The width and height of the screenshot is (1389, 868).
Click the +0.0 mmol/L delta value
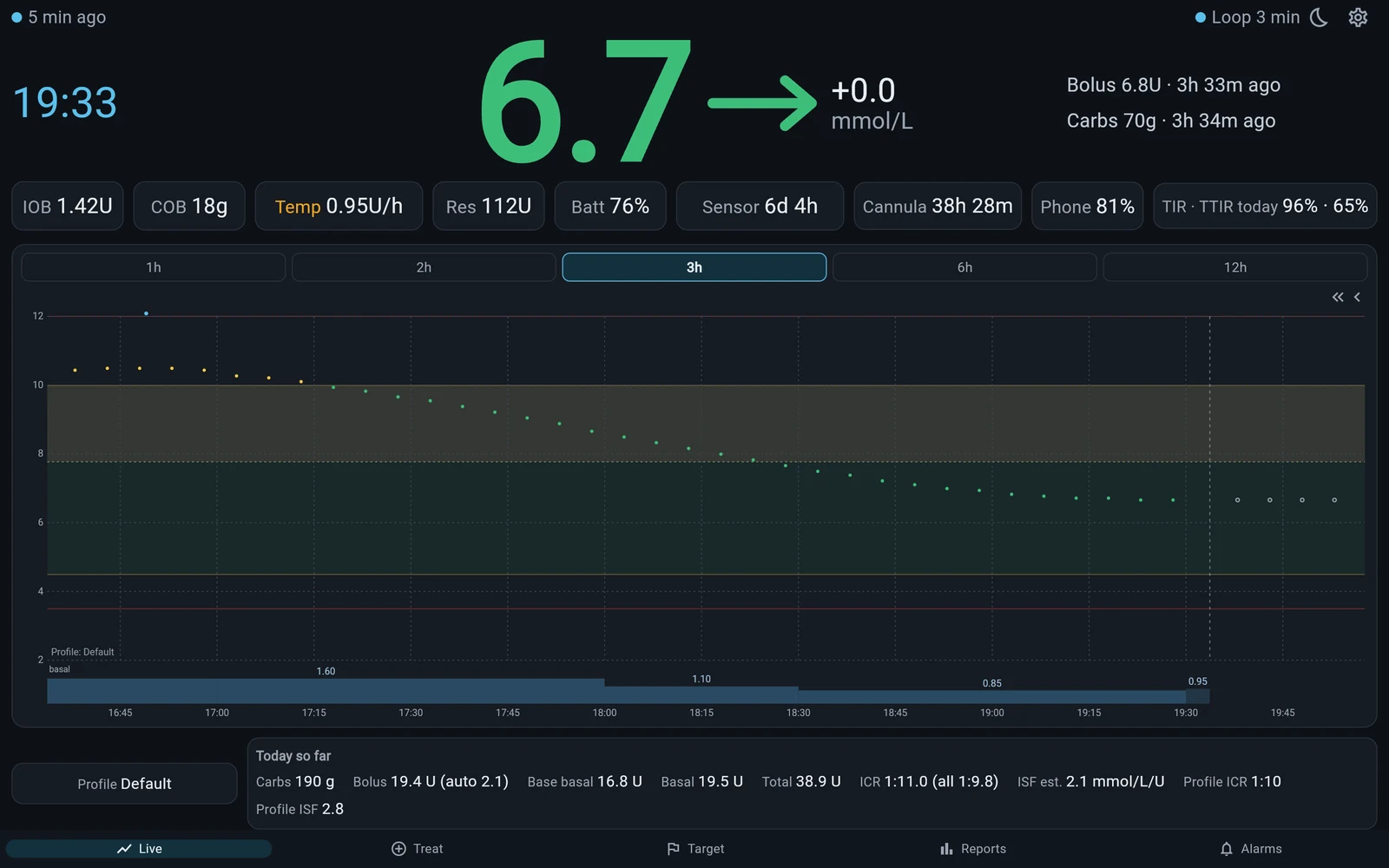[x=872, y=103]
